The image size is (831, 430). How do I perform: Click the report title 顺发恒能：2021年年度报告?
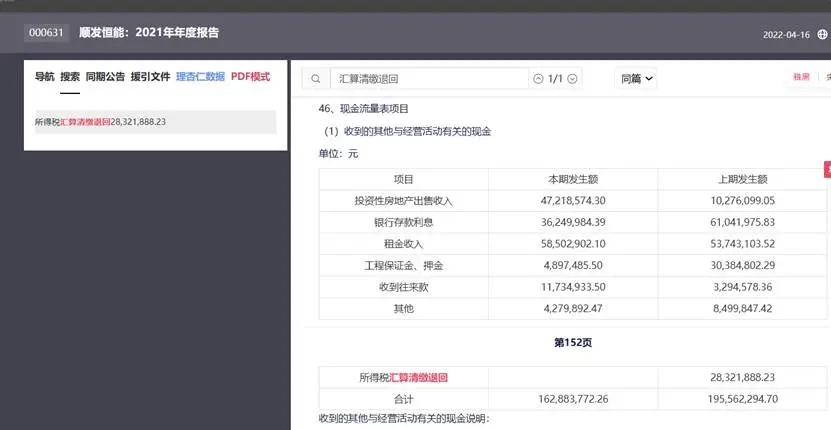(x=149, y=32)
